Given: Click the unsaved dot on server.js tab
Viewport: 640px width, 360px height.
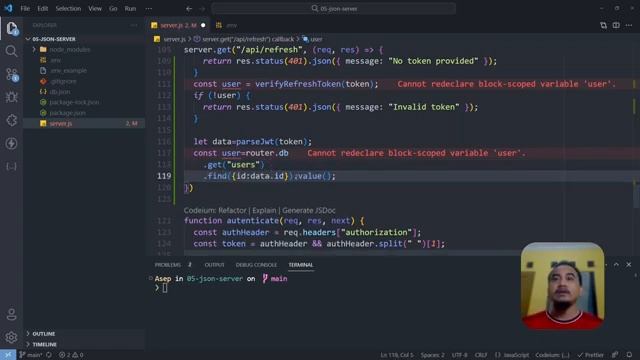Looking at the screenshot, I should pyautogui.click(x=203, y=25).
